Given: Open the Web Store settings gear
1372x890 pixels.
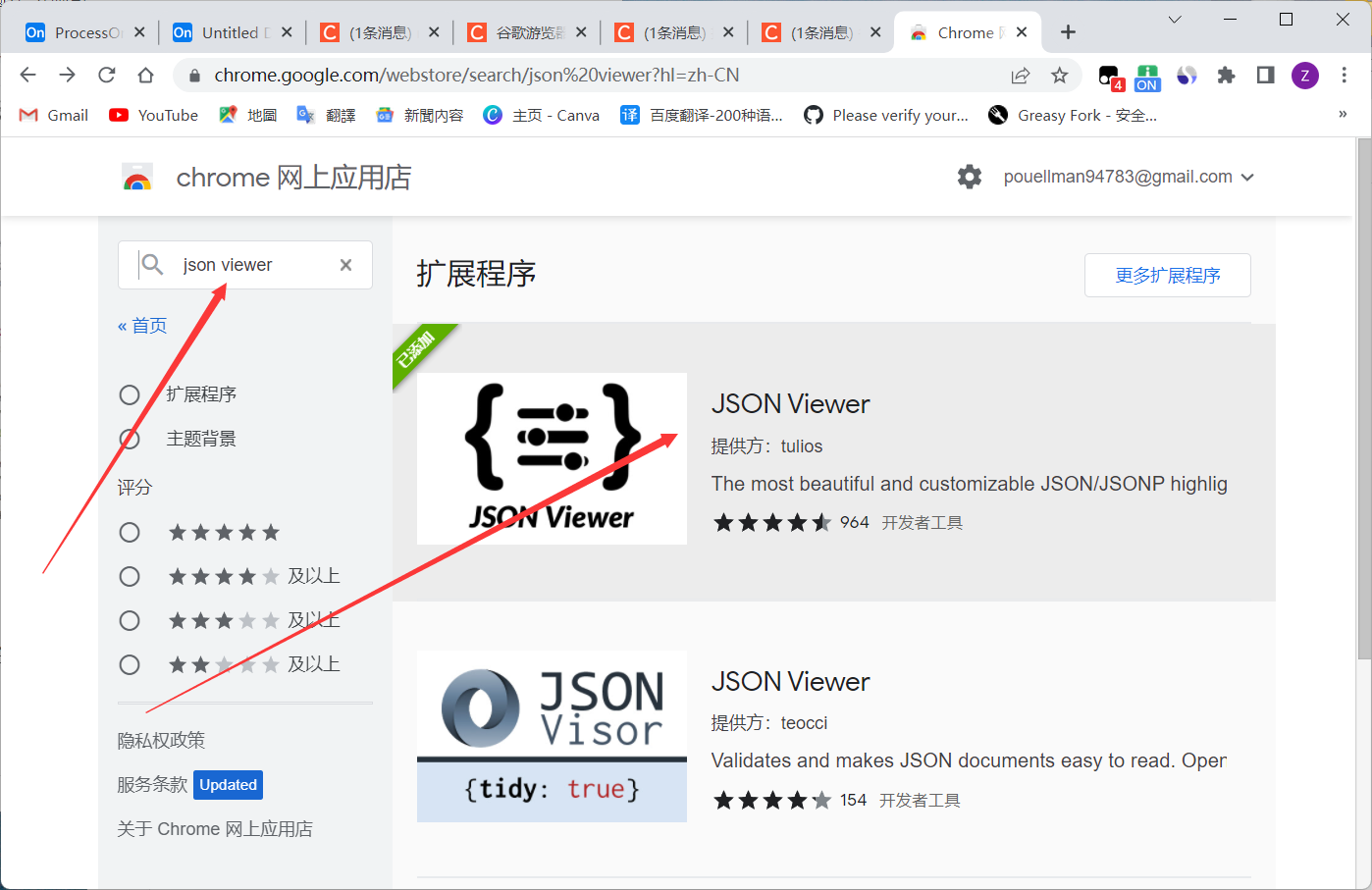Looking at the screenshot, I should point(969,177).
